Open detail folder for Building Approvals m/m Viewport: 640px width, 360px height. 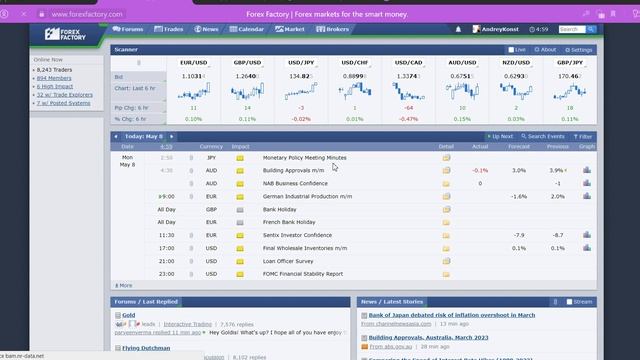446,170
